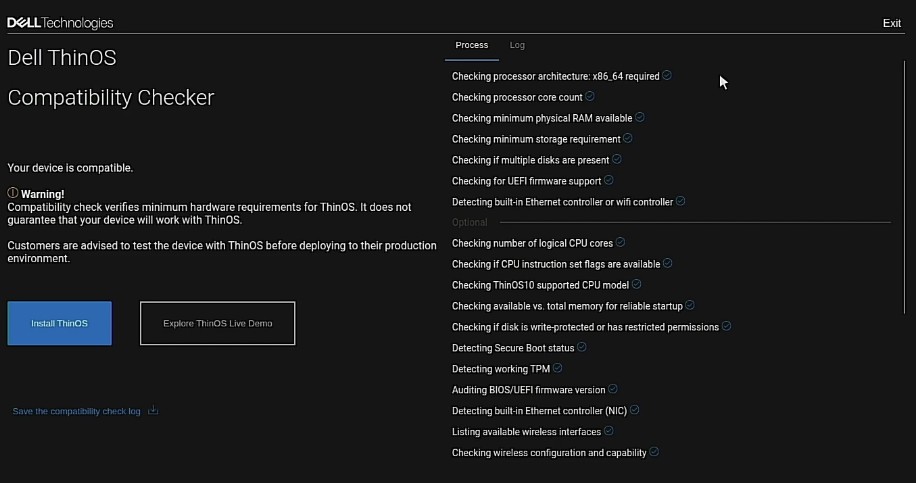Open Explore ThinOS Live Demo

click(x=217, y=323)
